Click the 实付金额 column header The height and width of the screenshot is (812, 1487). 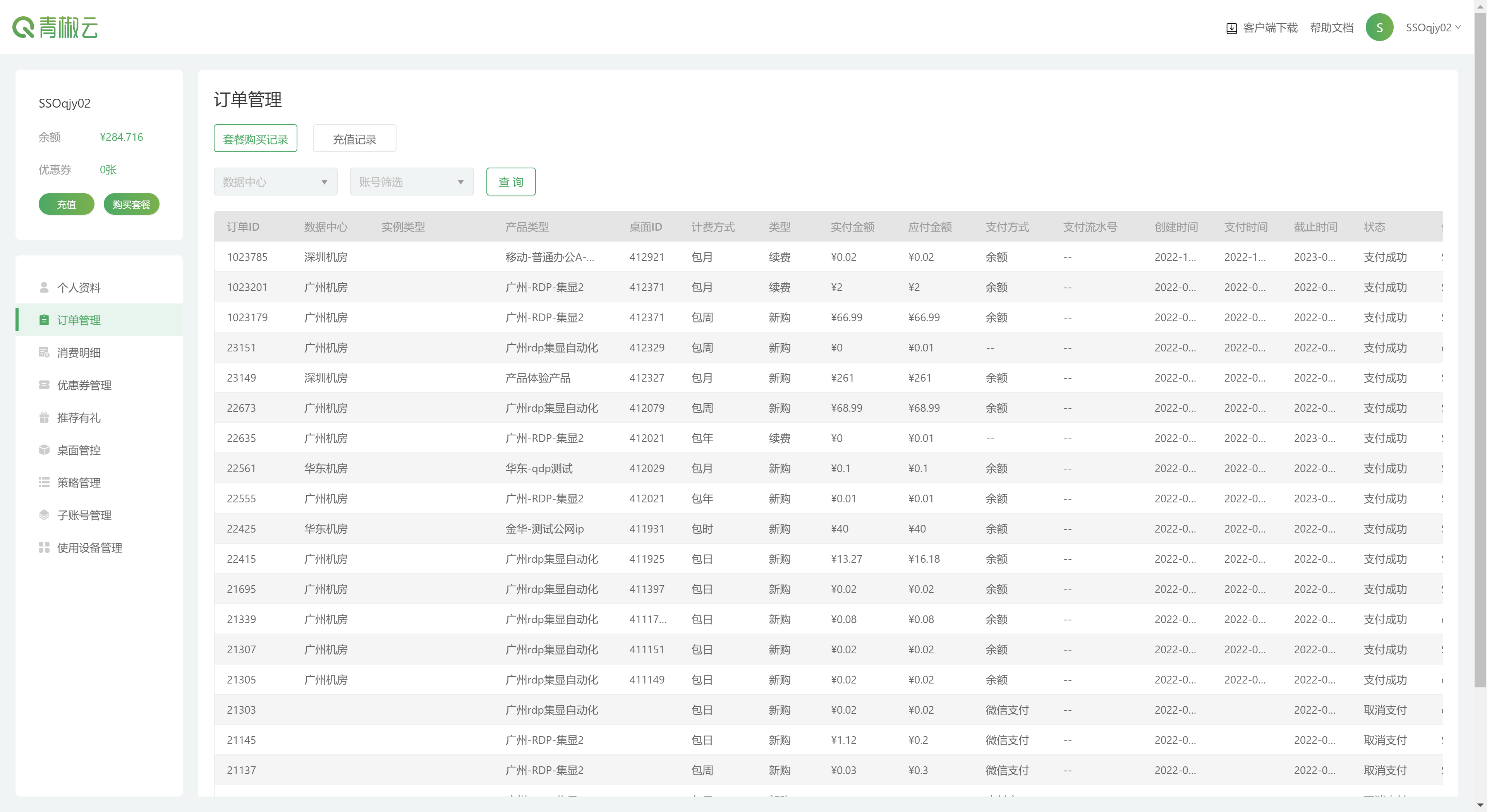[853, 227]
